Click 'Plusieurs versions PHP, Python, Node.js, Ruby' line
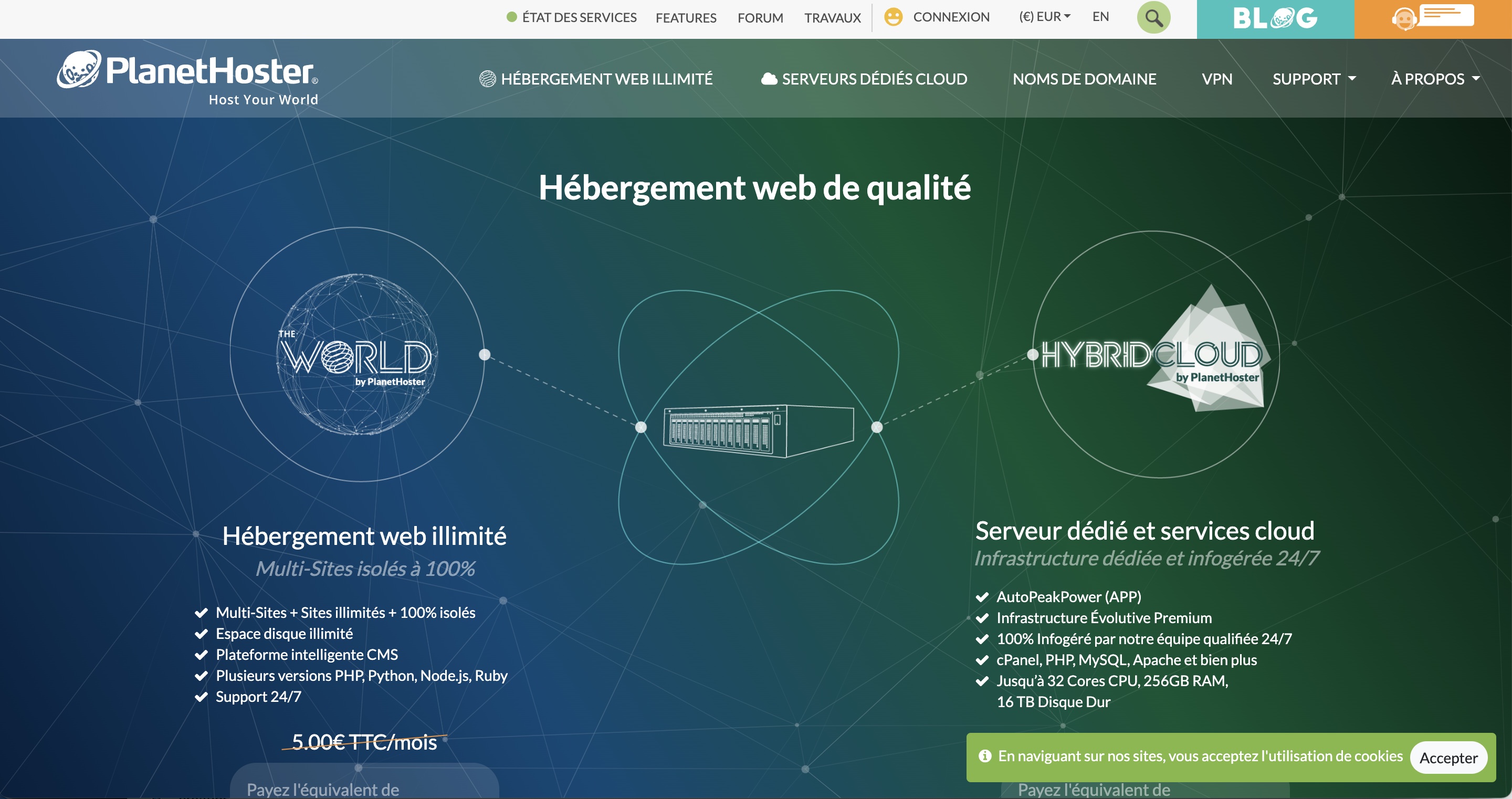 [x=362, y=676]
